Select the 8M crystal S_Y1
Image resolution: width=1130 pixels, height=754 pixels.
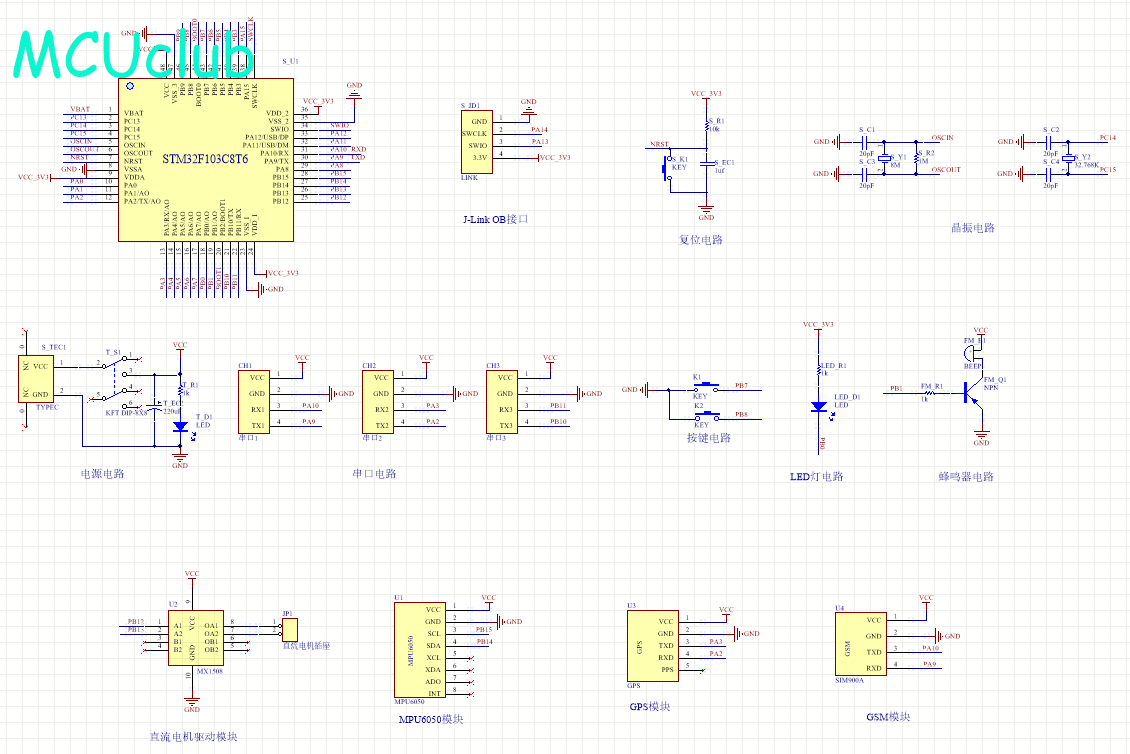(885, 158)
